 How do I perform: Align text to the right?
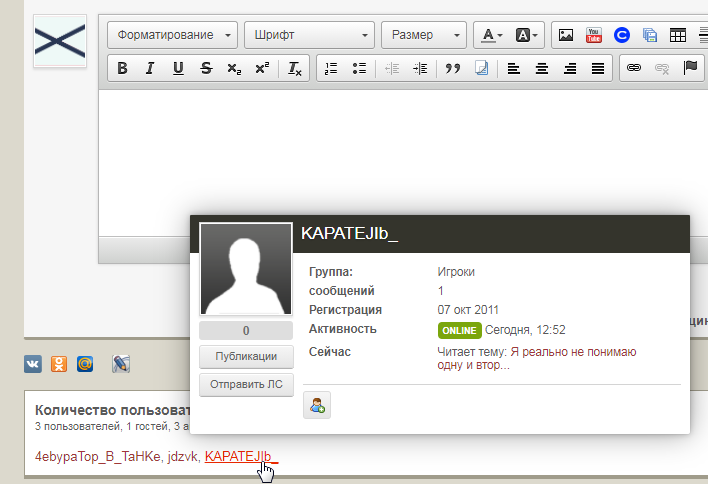[570, 68]
